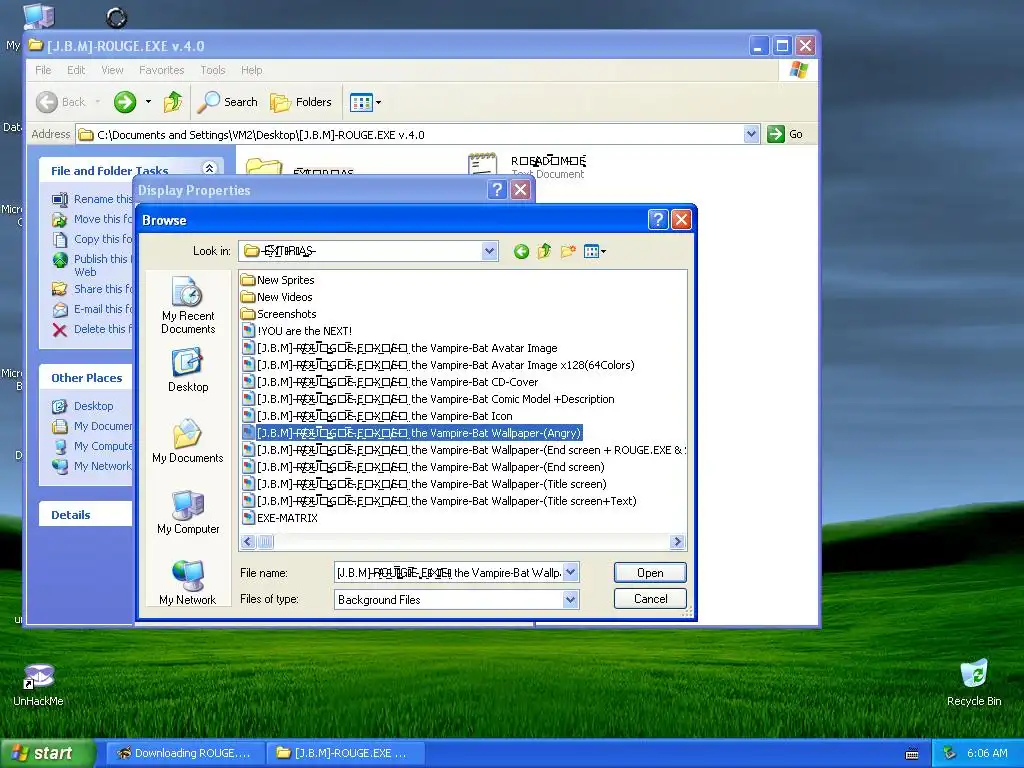Go back with the Browse dialog's green arrow
Image resolution: width=1024 pixels, height=768 pixels.
521,251
